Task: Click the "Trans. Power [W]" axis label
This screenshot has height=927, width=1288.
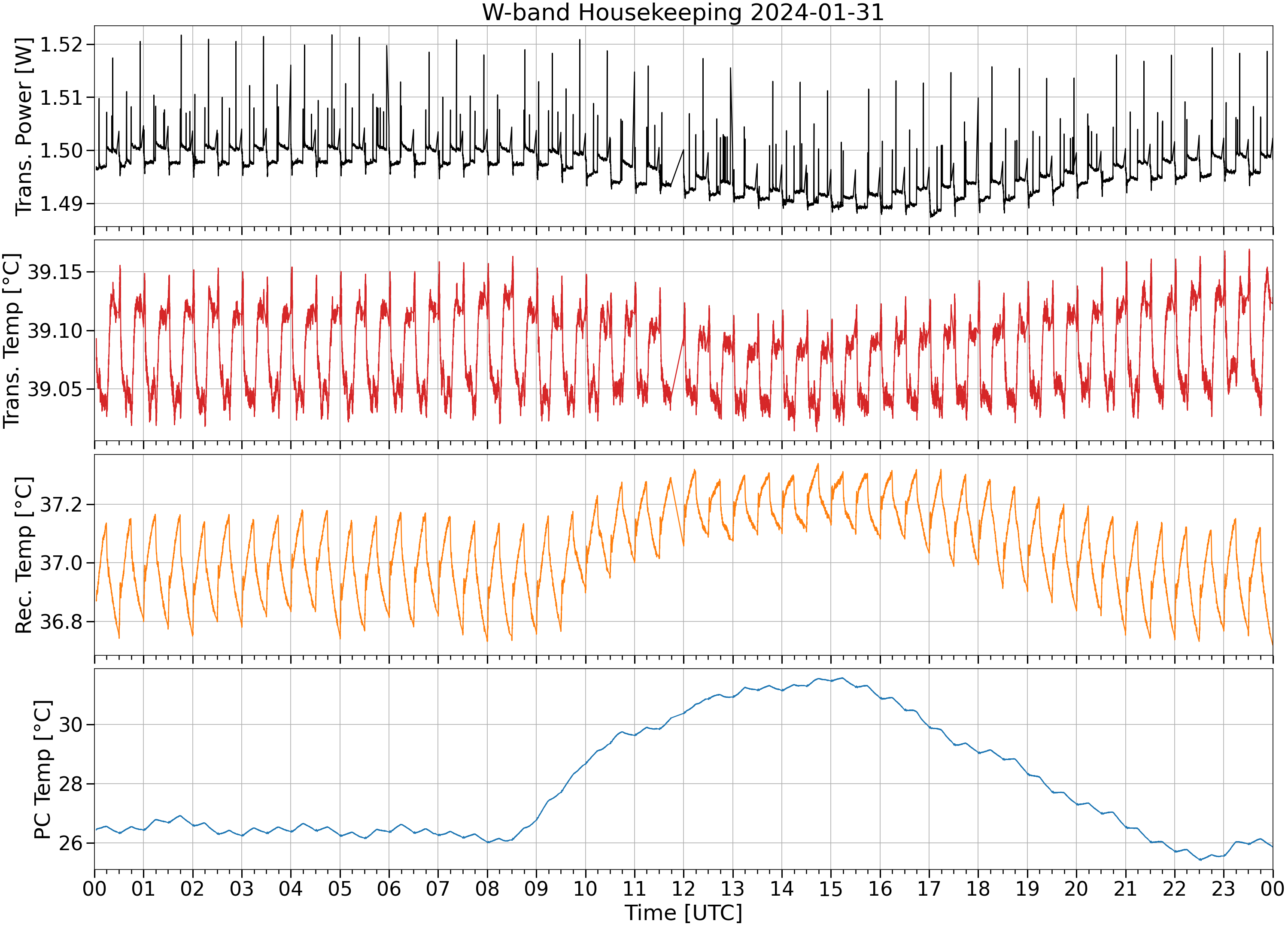Action: pyautogui.click(x=24, y=127)
